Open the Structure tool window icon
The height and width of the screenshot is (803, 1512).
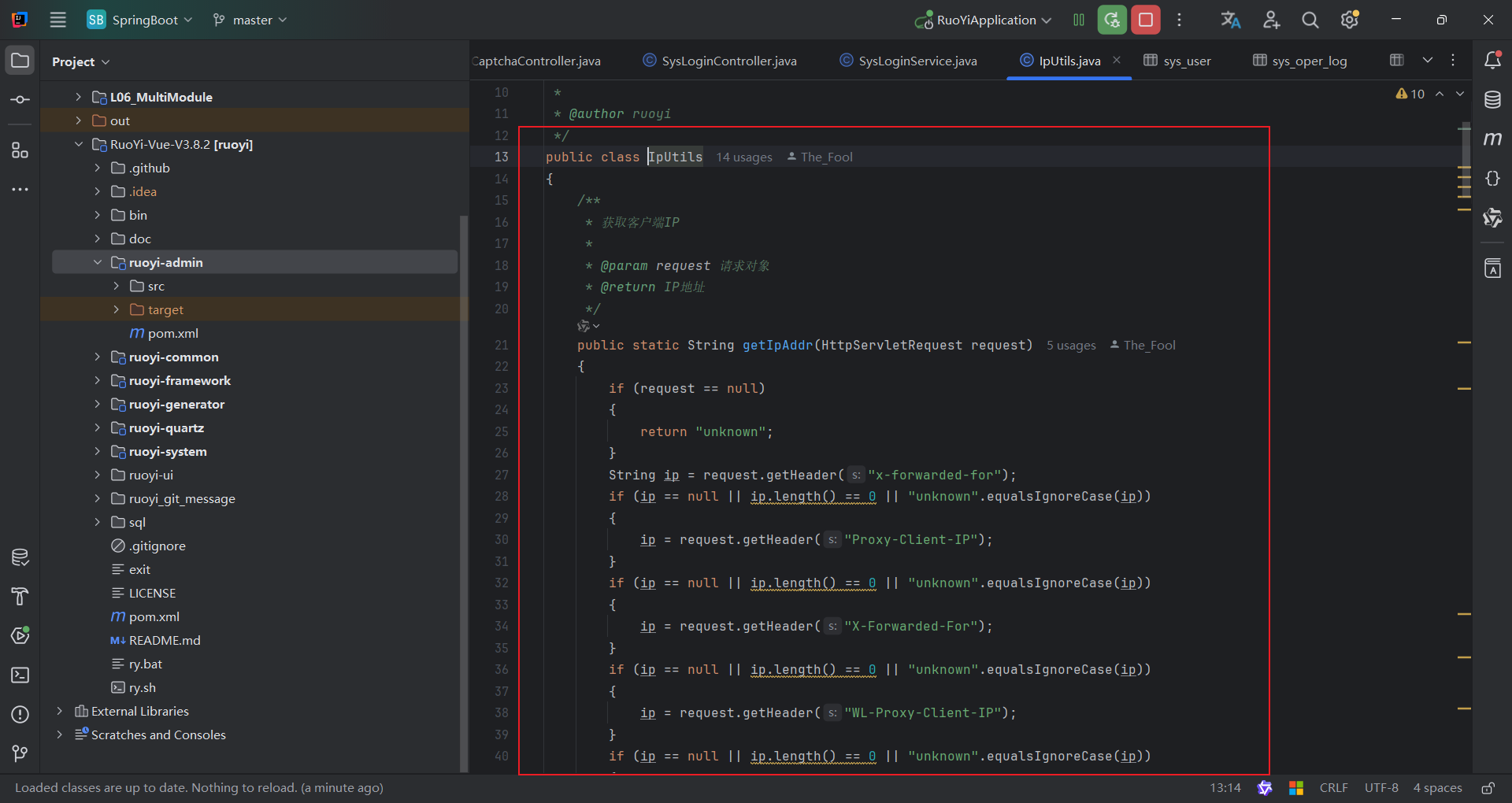(x=20, y=150)
